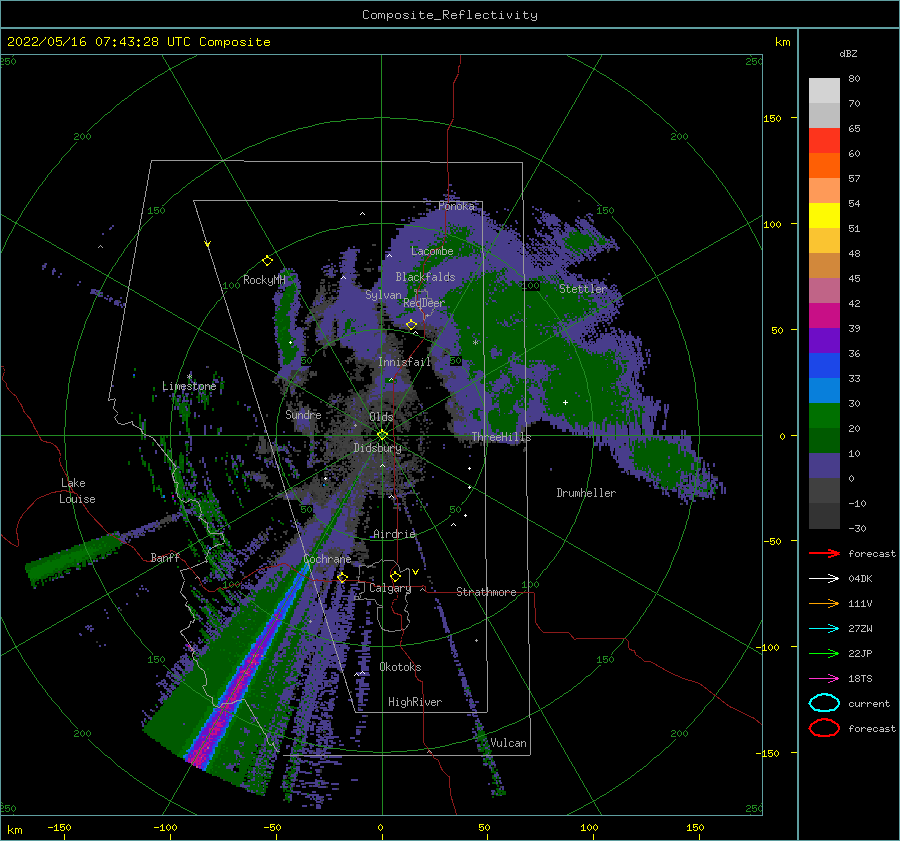Click the yellow diamond radar marker above Didsbury
Viewport: 900px width, 841px height.
[x=382, y=435]
